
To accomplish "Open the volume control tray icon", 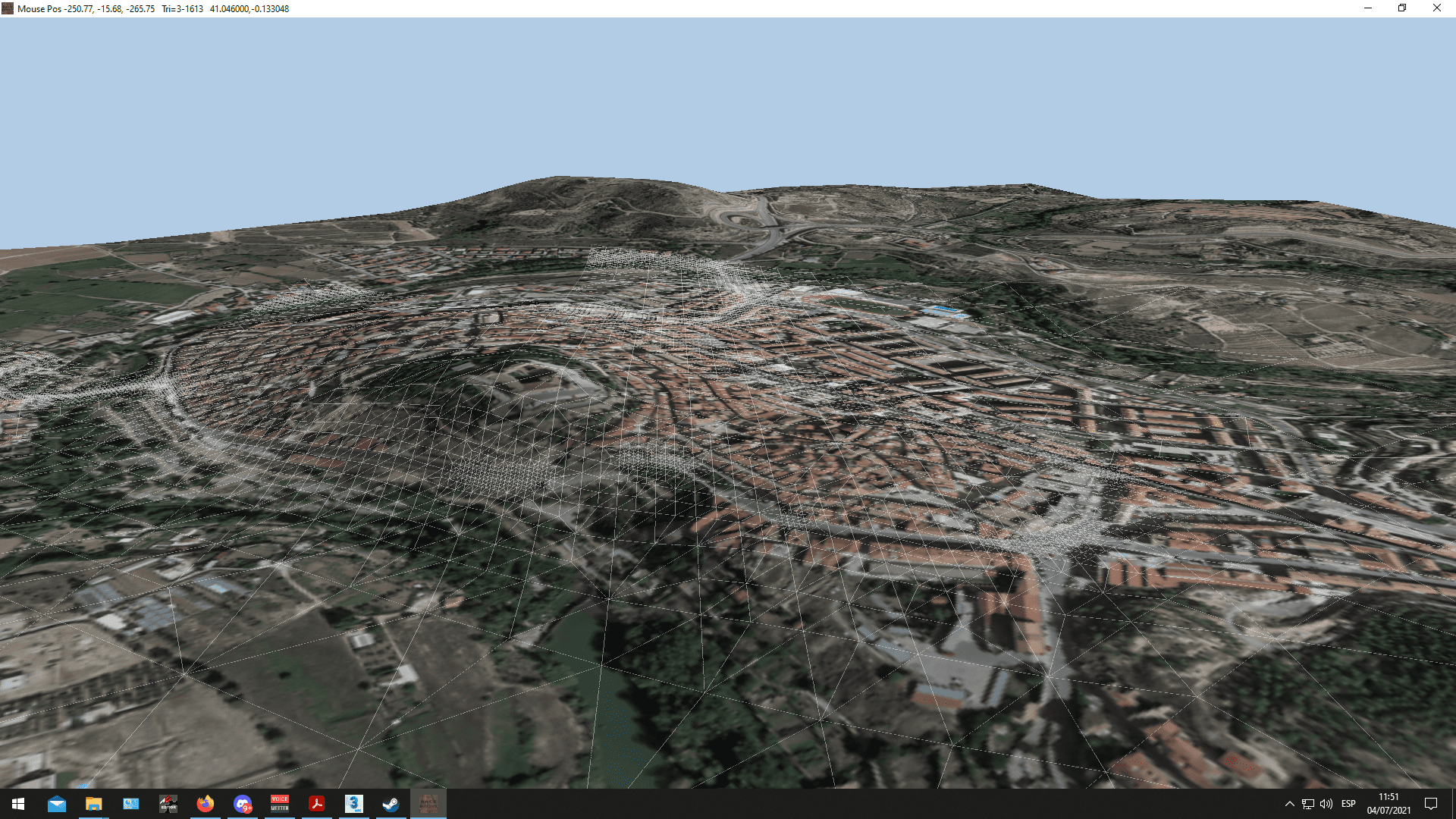I will click(1326, 804).
